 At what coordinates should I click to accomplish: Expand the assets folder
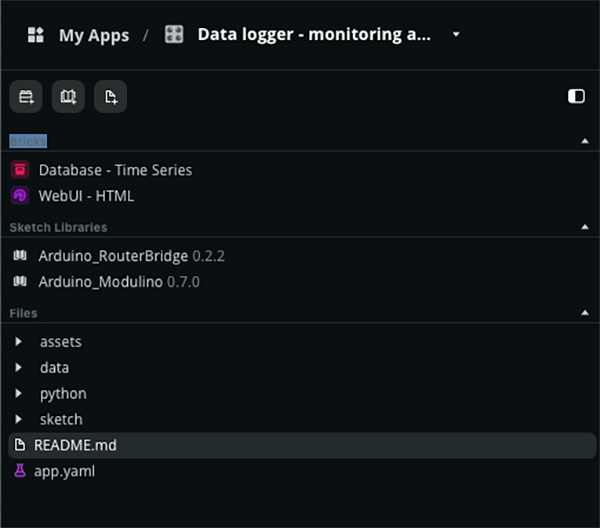click(x=18, y=341)
